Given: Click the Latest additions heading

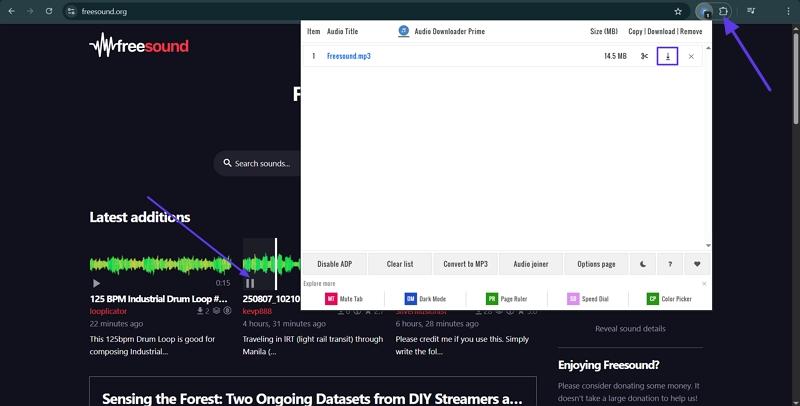Looking at the screenshot, I should (x=140, y=217).
